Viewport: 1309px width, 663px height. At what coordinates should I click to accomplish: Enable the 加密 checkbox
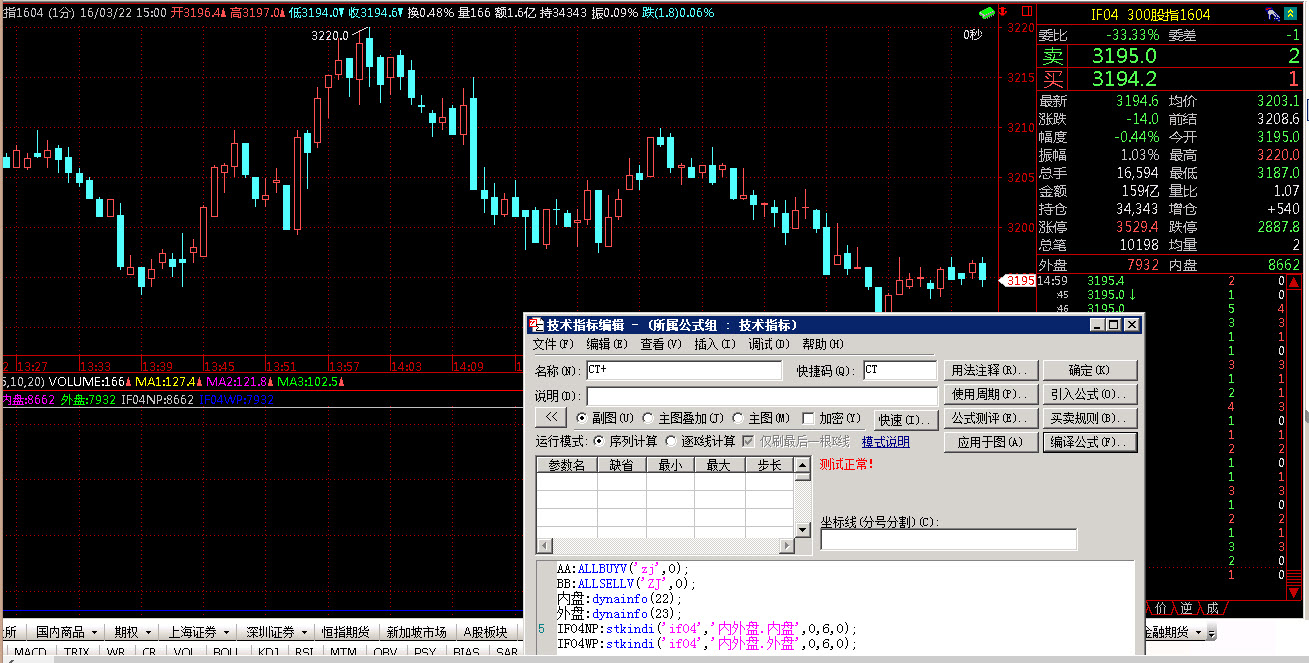pyautogui.click(x=808, y=418)
